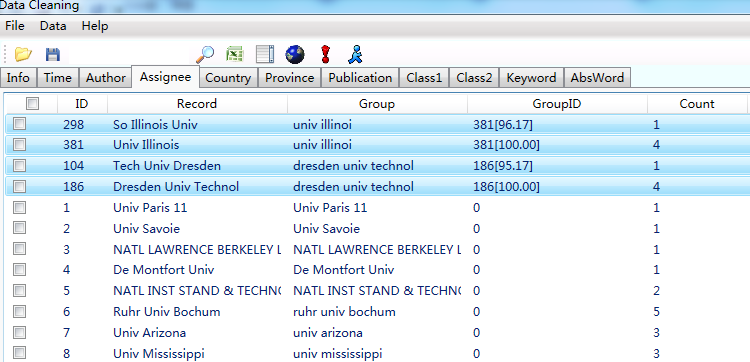Save data with the floppy disk icon
Viewport: 750px width, 362px height.
[53, 54]
